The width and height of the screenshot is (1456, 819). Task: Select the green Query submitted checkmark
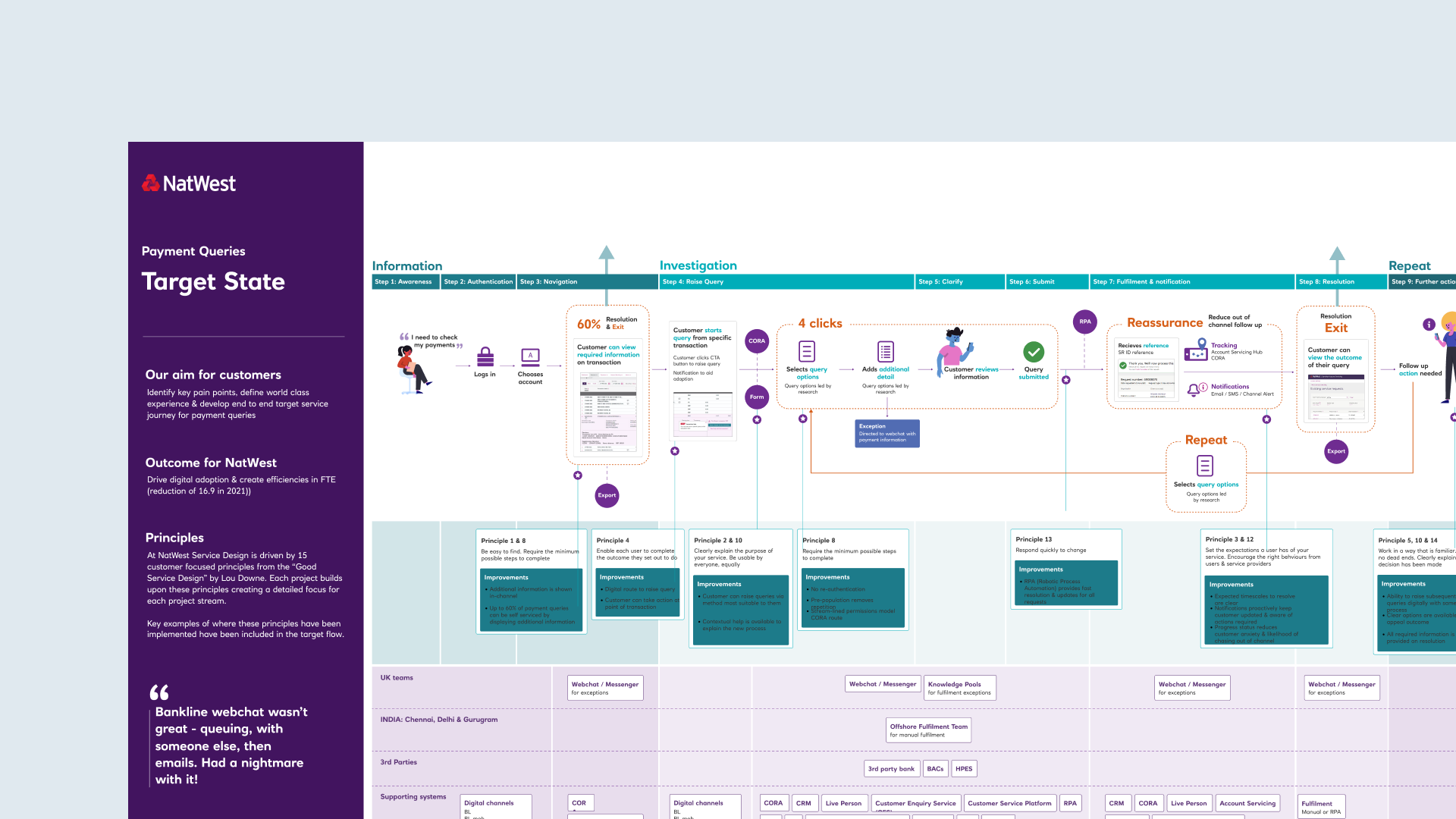(1034, 352)
